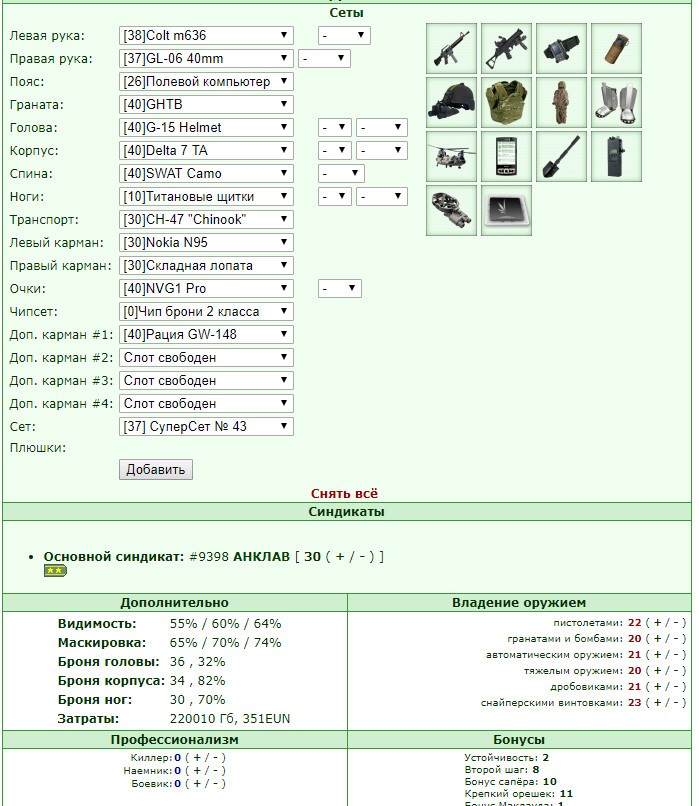Click minus to lower АНКЛАВ syndicate level
Screen dimensions: 699x806
click(363, 557)
